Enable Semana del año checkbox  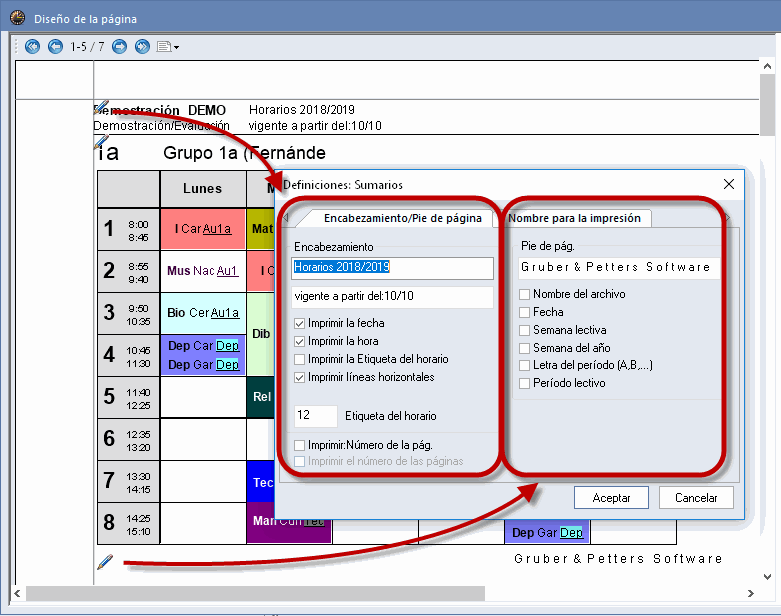524,348
